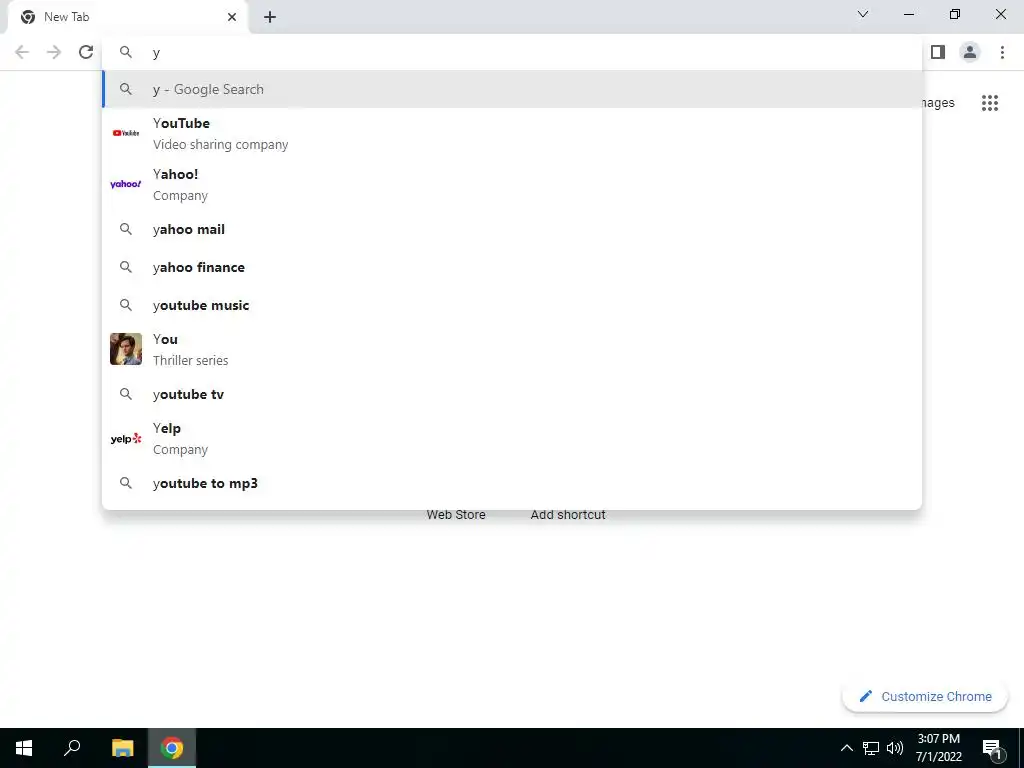This screenshot has width=1024, height=768.
Task: Open the volume tray icon
Action: tap(895, 748)
